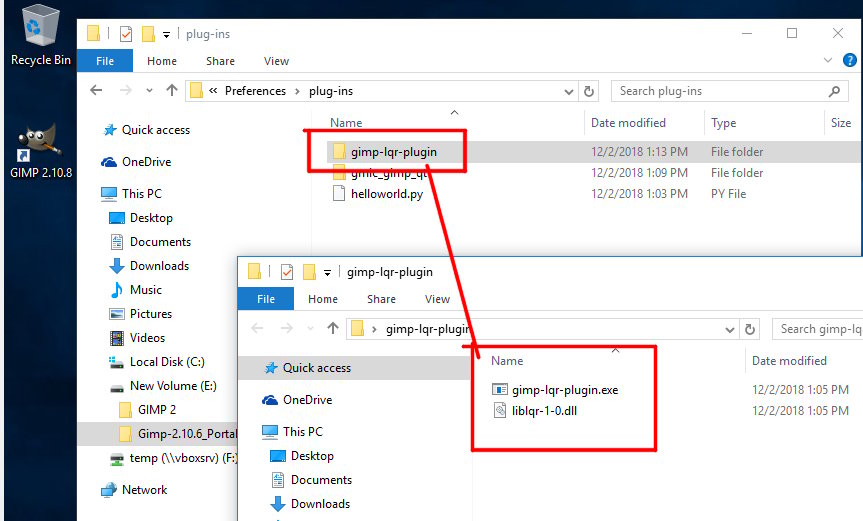This screenshot has height=521, width=863.
Task: Click plug-ins in the address breadcrumb
Action: pos(331,91)
